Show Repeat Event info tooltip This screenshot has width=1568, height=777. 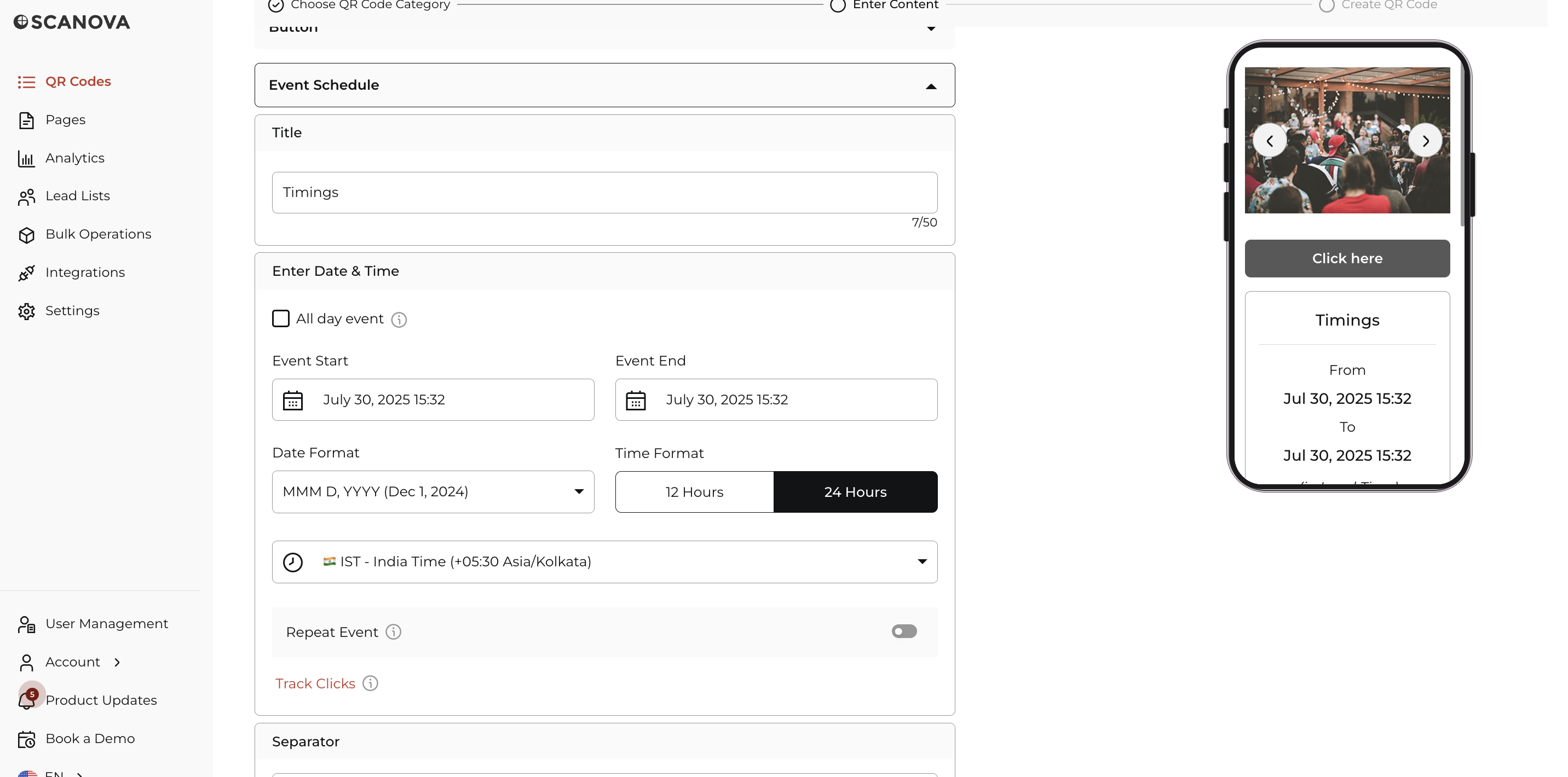point(393,631)
